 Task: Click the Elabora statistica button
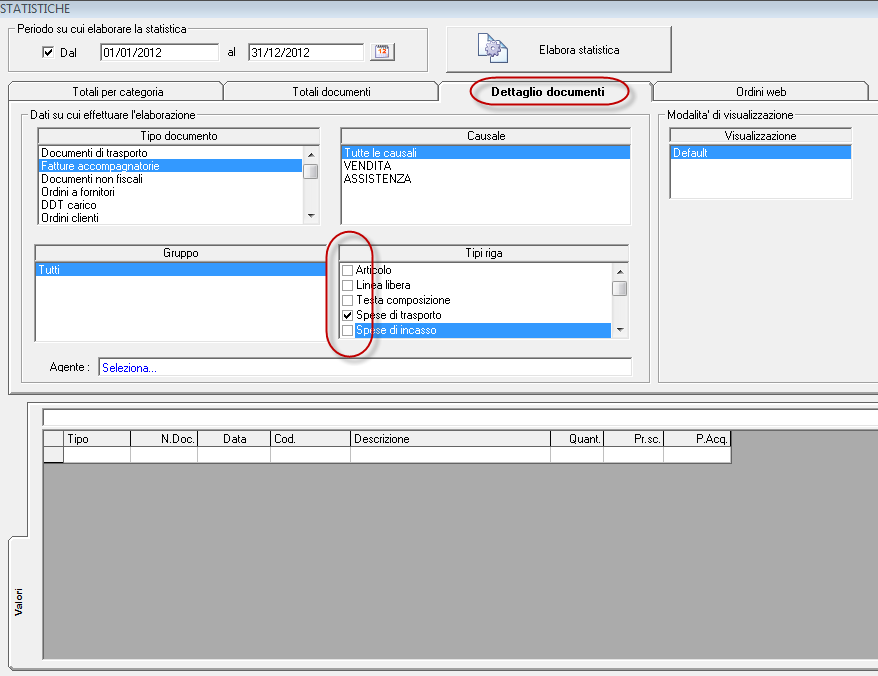coord(558,49)
